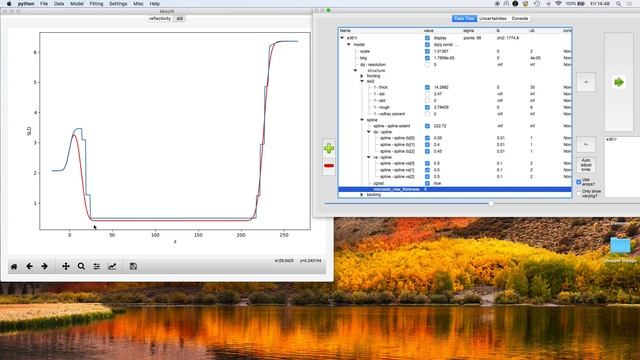Viewport: 640px width, 360px height.
Task: Collapse the model tree node
Action: [x=349, y=44]
